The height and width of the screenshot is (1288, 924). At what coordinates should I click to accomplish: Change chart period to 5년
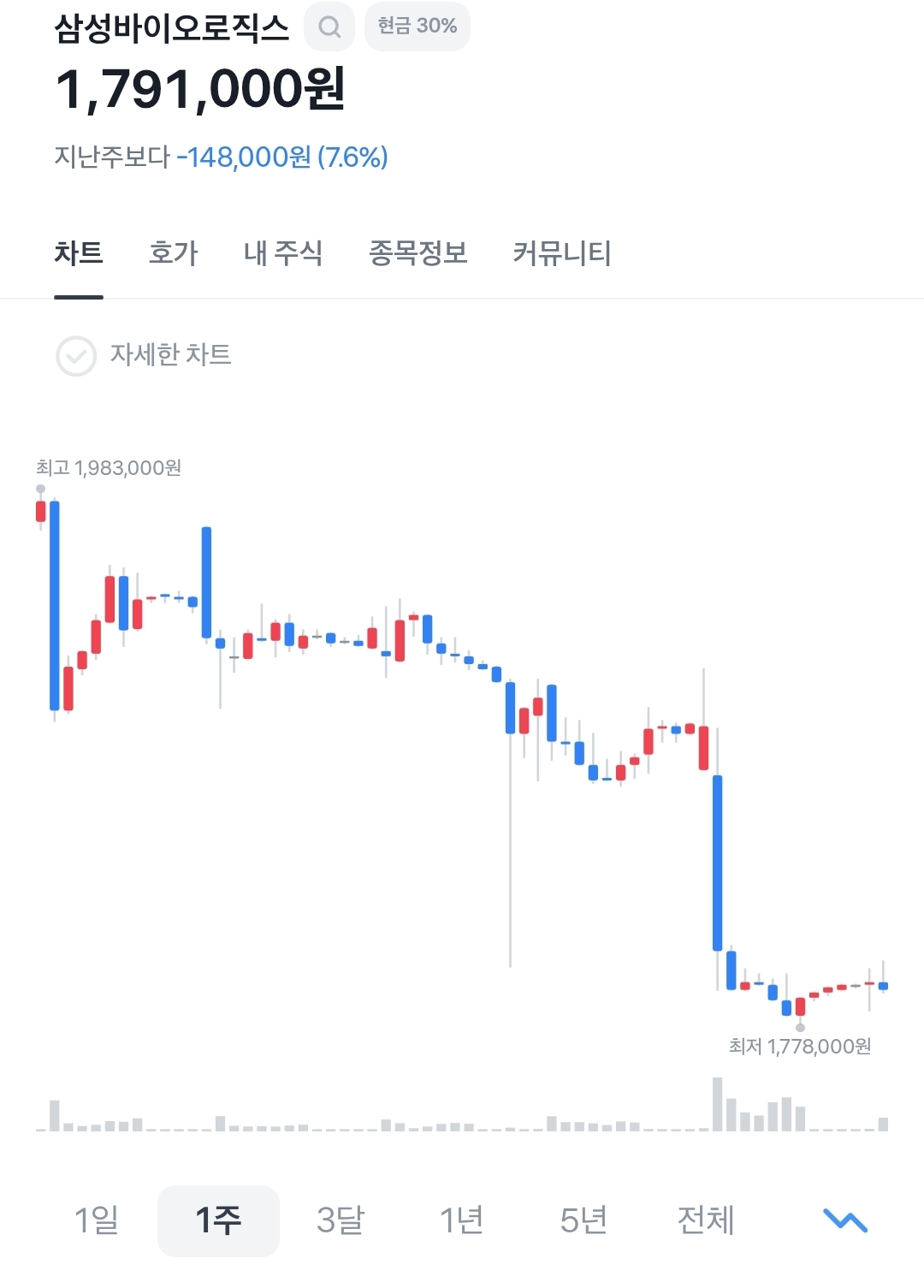[583, 1220]
